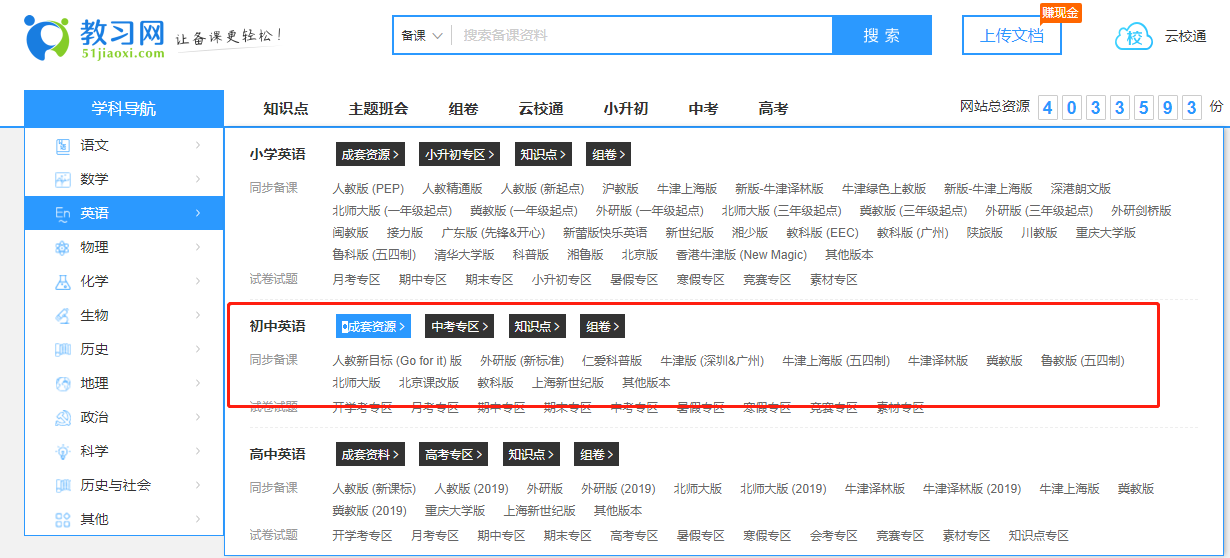The height and width of the screenshot is (558, 1230).
Task: Click the 搜索 button
Action: [882, 35]
